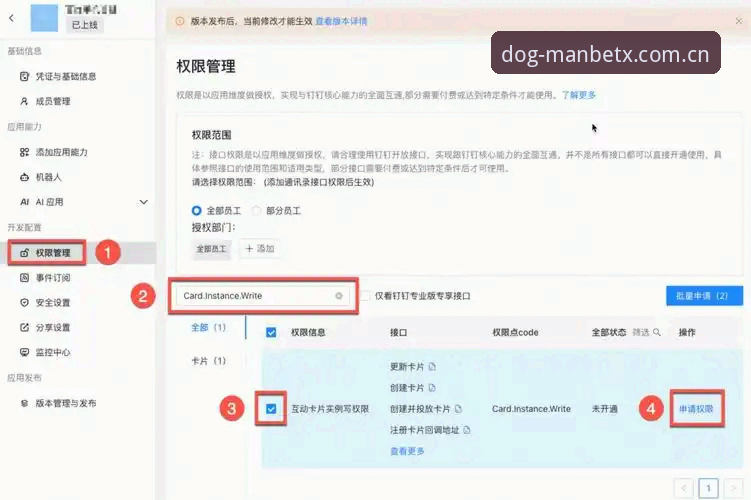Focus the Card.Instance.Write search field
Viewport: 751px width, 500px height.
(263, 295)
